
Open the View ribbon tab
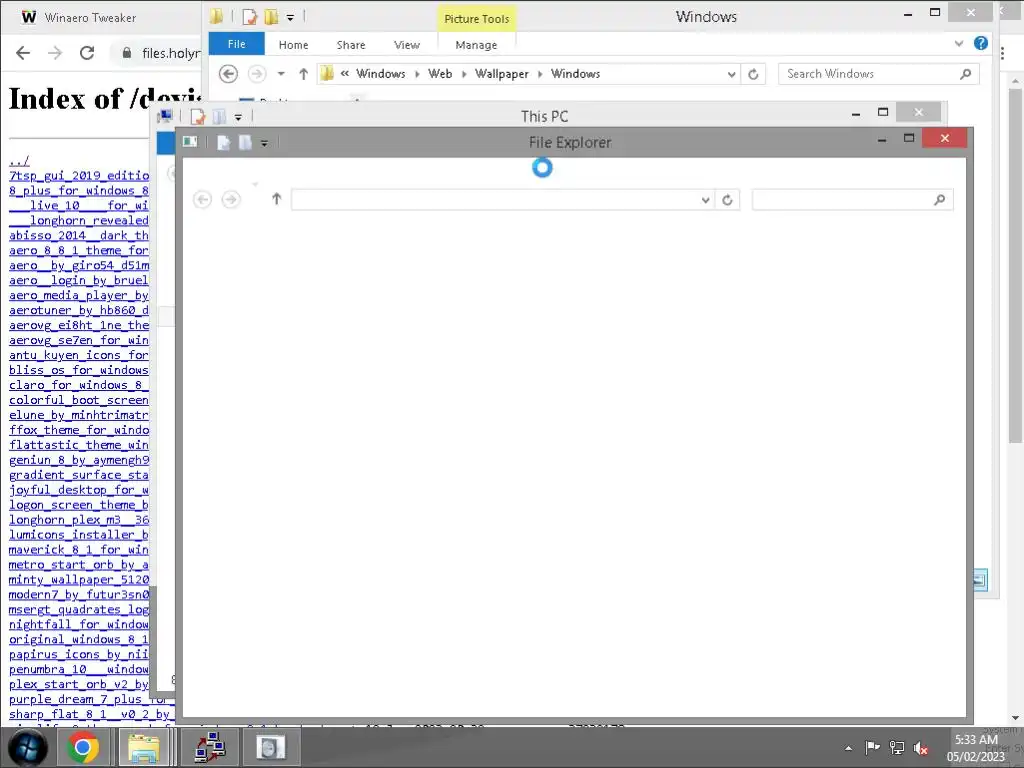[x=406, y=44]
